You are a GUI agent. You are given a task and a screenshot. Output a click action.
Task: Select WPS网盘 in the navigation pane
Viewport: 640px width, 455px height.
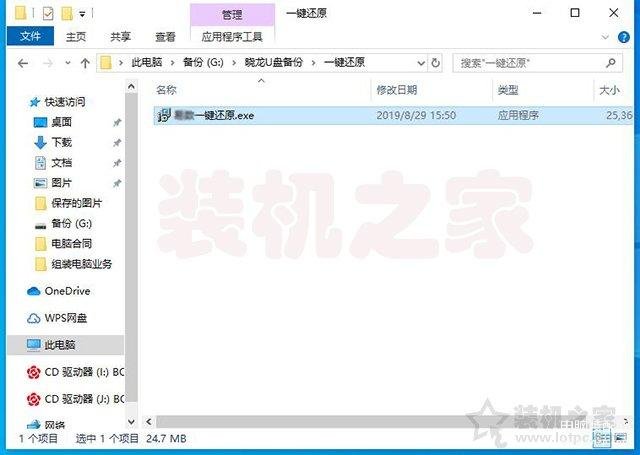[x=66, y=318]
